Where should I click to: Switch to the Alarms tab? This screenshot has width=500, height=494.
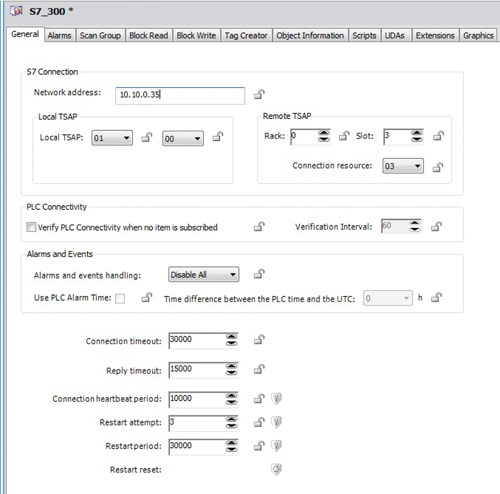(x=59, y=35)
